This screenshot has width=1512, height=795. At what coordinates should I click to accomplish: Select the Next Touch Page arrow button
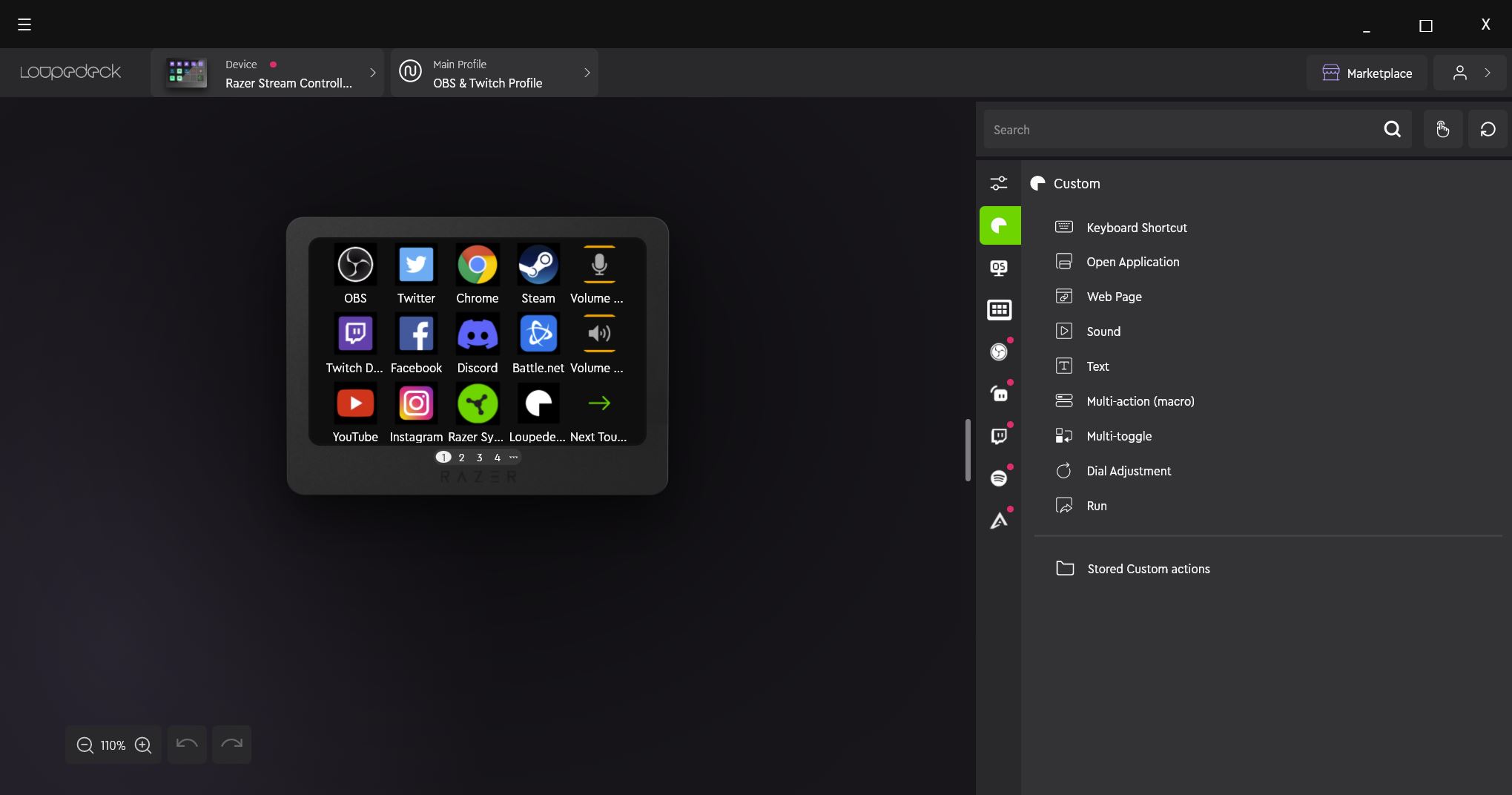pyautogui.click(x=599, y=403)
